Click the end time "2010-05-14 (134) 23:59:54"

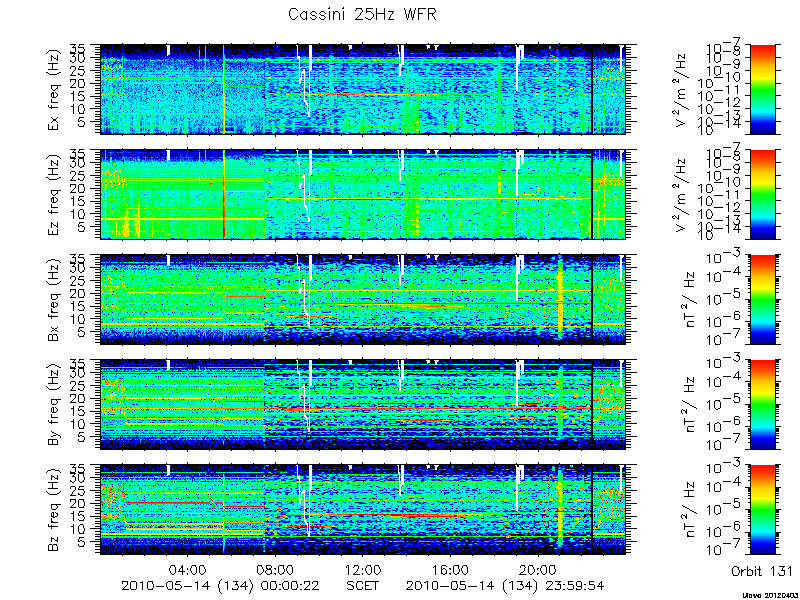point(505,585)
